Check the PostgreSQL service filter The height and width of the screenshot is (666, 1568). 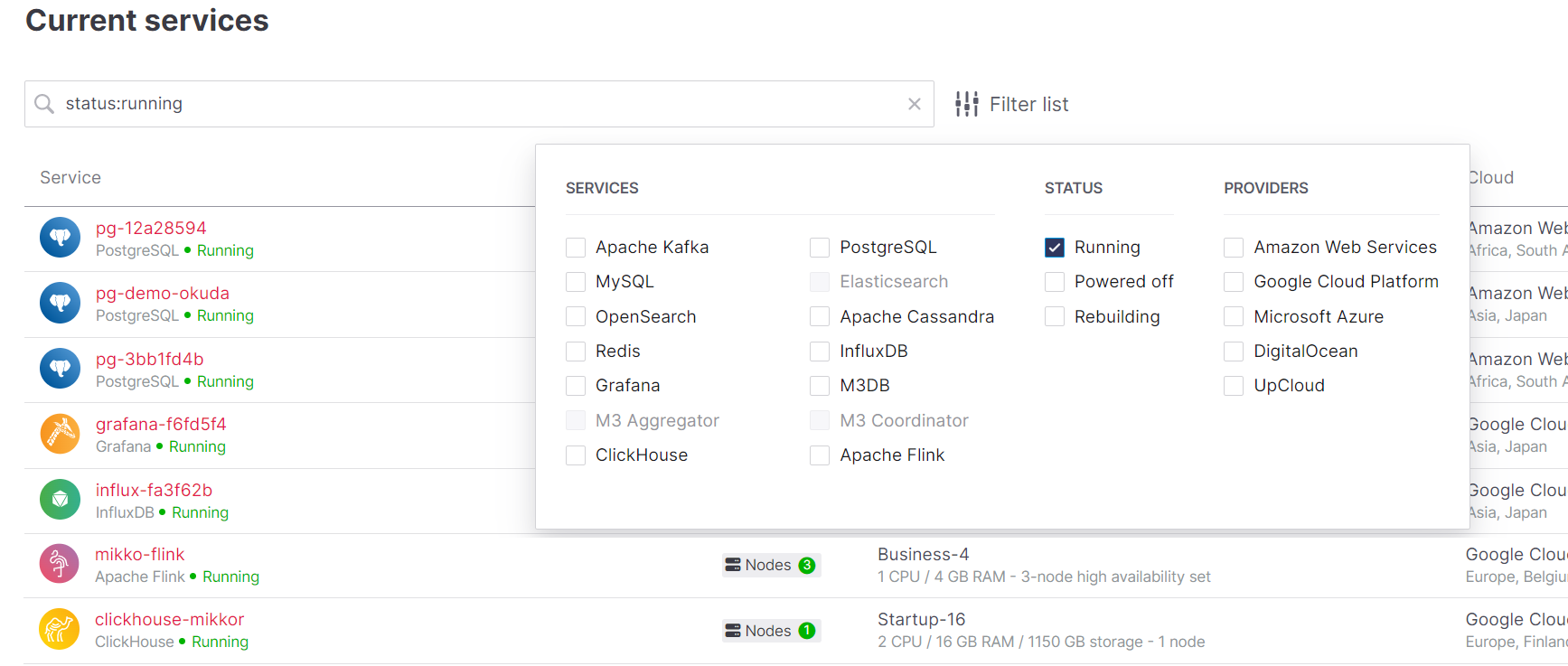coord(820,248)
